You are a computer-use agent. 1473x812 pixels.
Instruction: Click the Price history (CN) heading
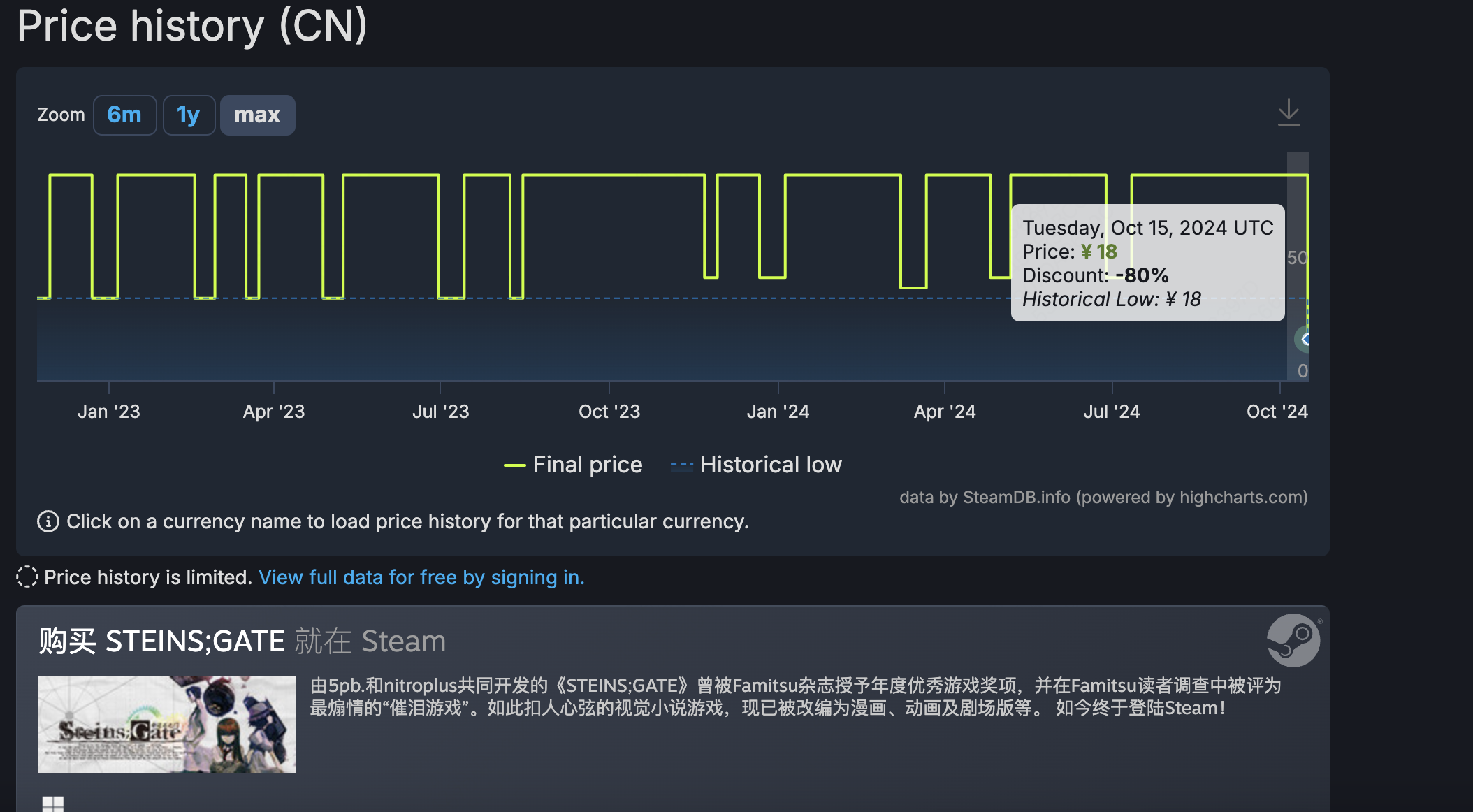pyautogui.click(x=192, y=26)
